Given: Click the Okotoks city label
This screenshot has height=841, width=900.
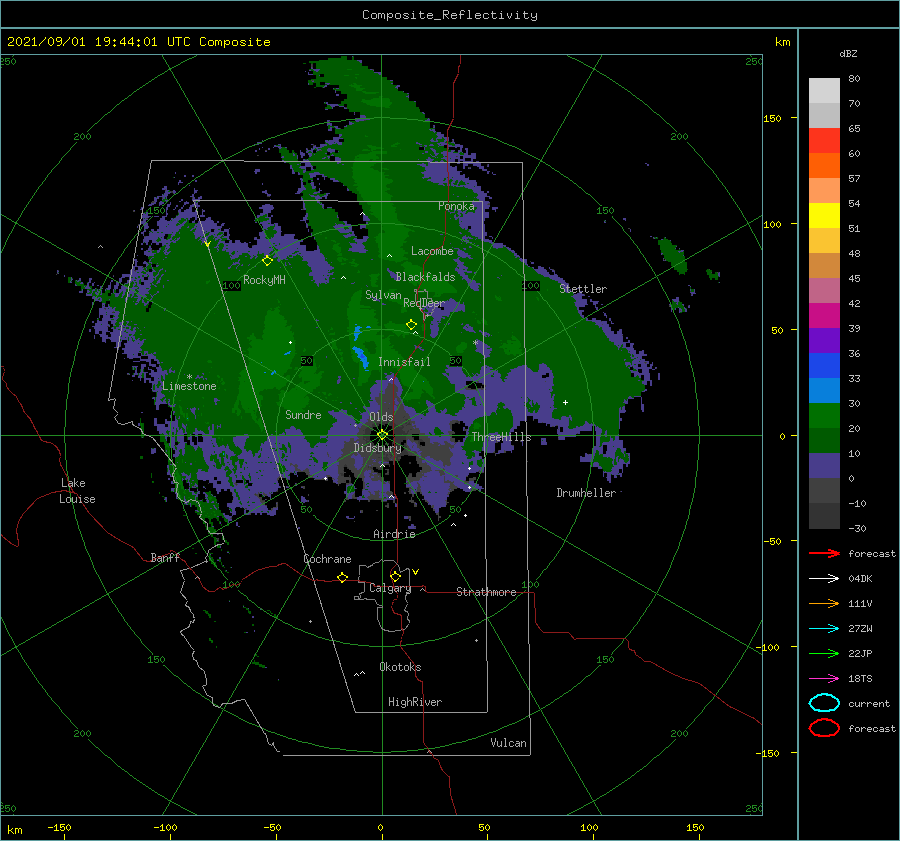Looking at the screenshot, I should pyautogui.click(x=400, y=667).
